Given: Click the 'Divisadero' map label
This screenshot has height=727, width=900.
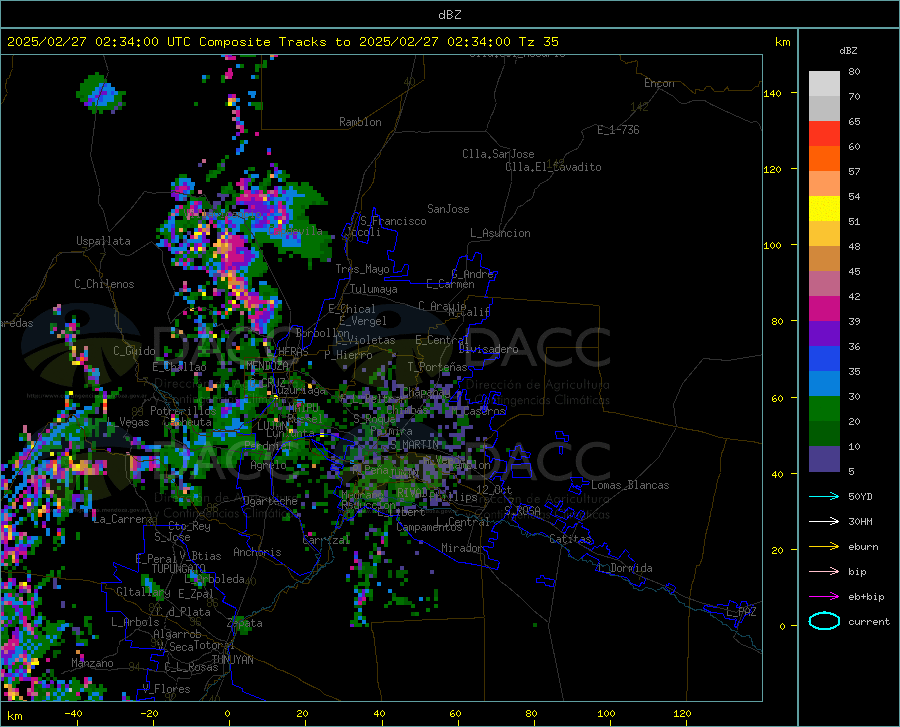Looking at the screenshot, I should click(488, 349).
